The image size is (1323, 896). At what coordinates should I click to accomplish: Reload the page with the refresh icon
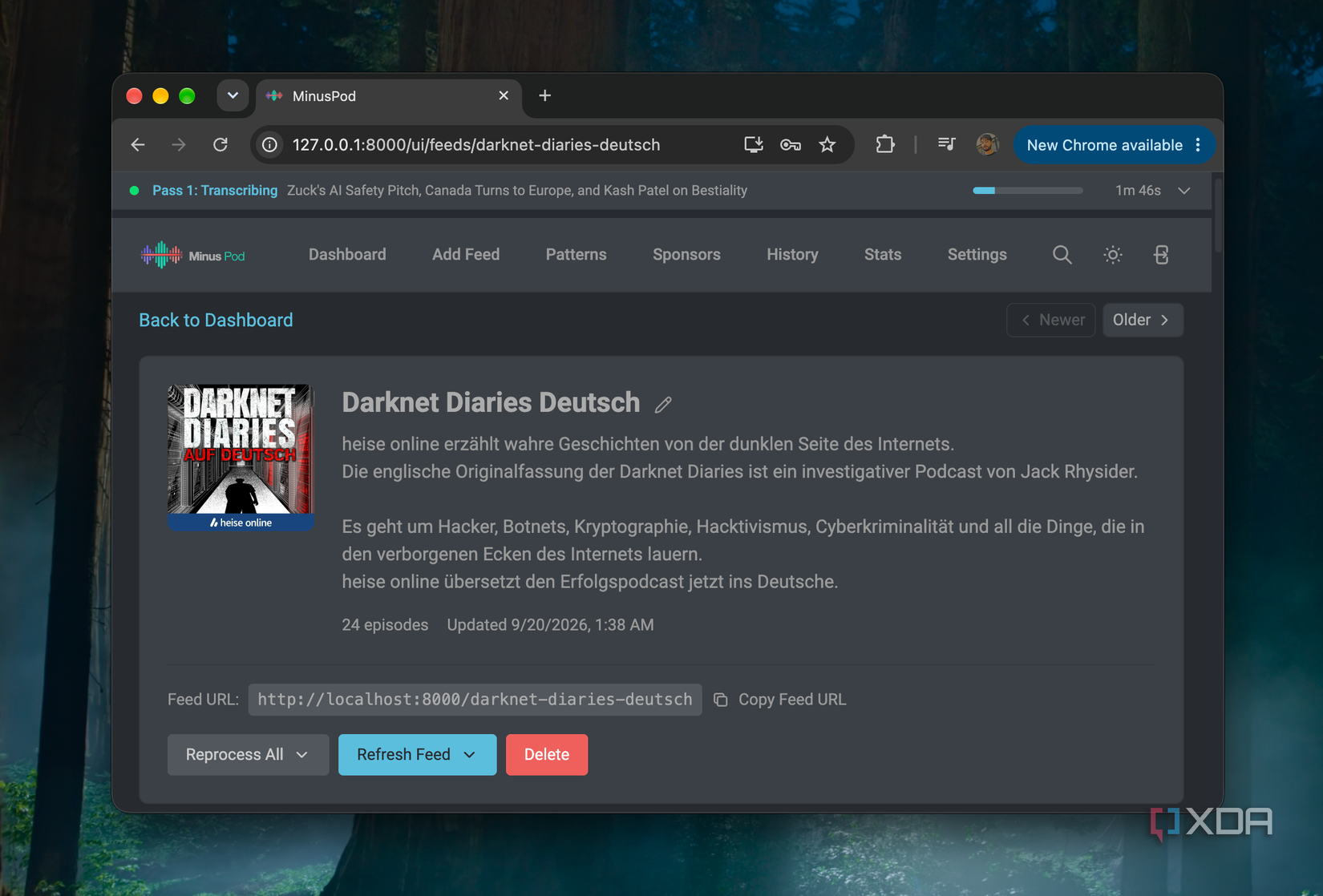[x=220, y=145]
